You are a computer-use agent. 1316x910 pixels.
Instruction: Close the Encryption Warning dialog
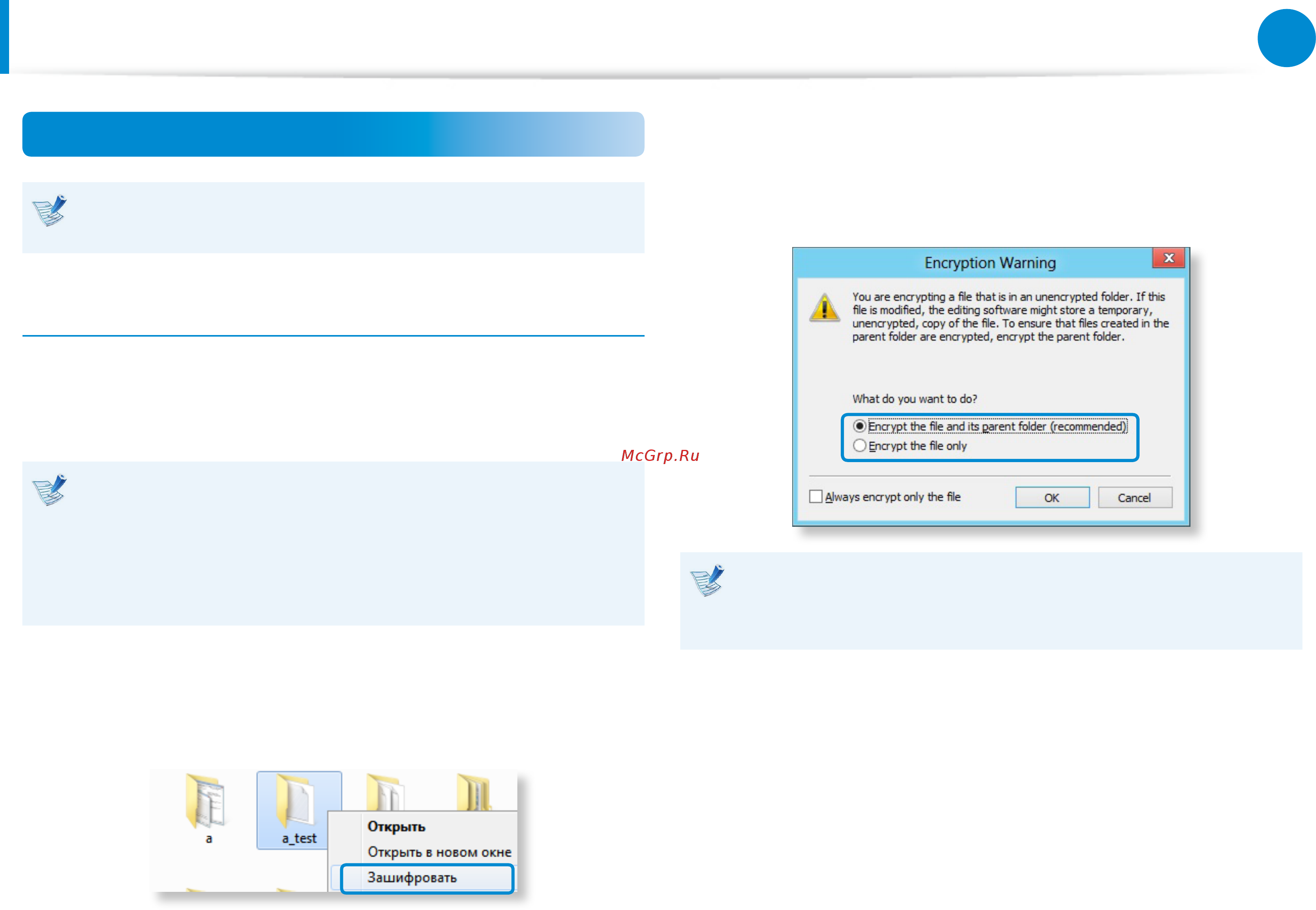coord(1168,258)
